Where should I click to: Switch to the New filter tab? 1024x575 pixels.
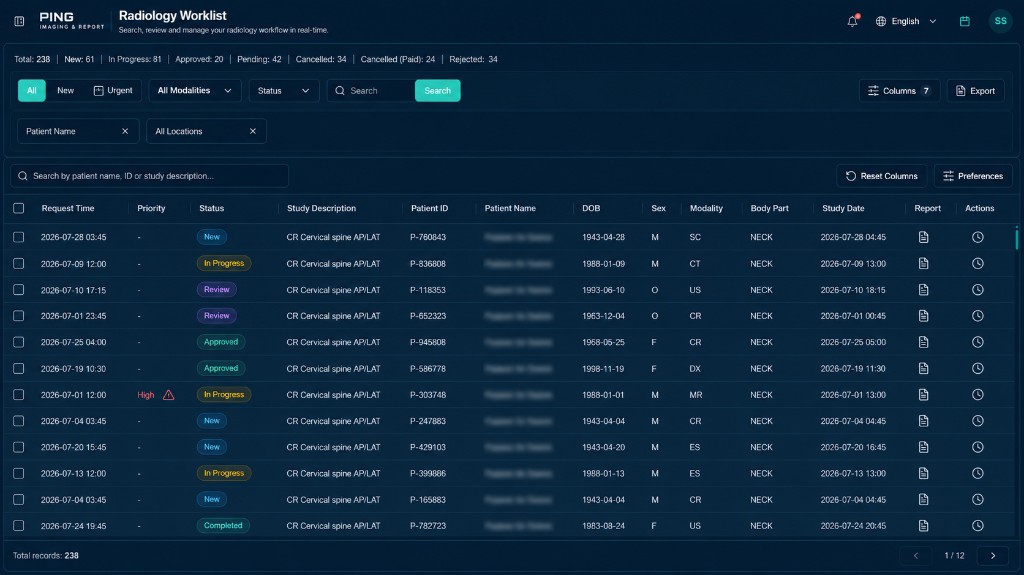(x=65, y=91)
